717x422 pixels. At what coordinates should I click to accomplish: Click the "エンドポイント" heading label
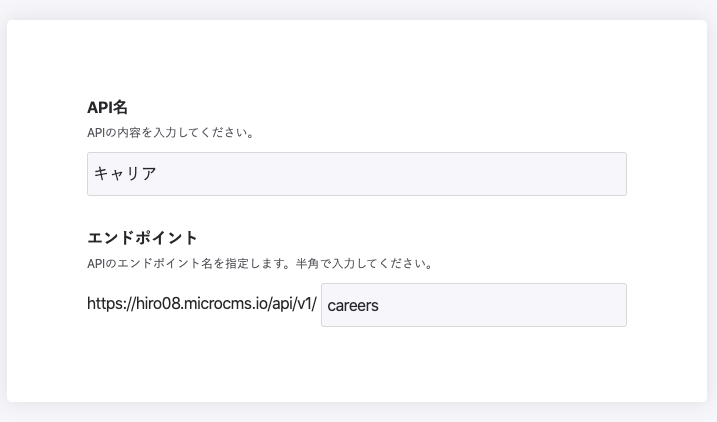tap(142, 238)
